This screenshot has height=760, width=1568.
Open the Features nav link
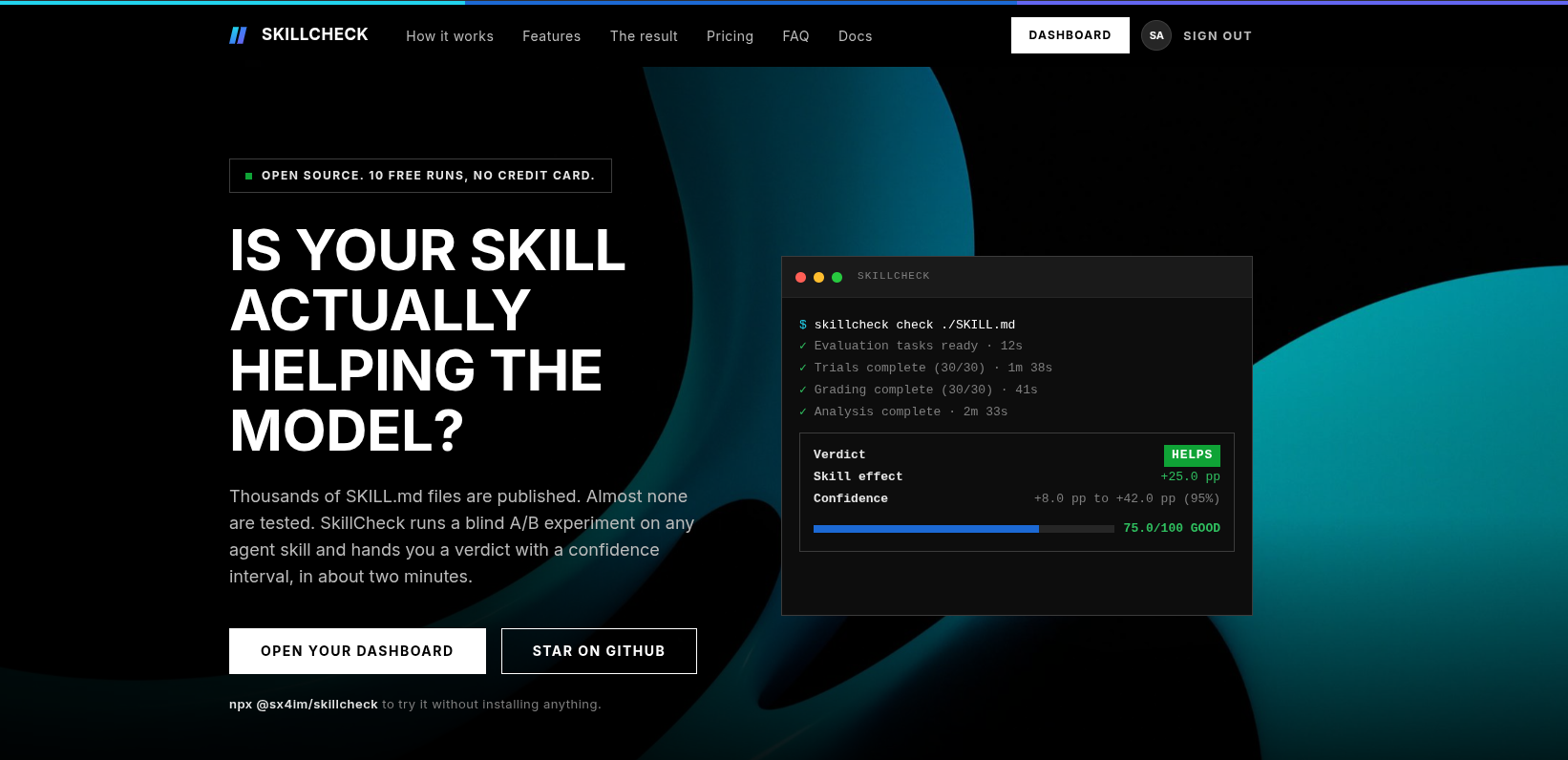click(552, 36)
